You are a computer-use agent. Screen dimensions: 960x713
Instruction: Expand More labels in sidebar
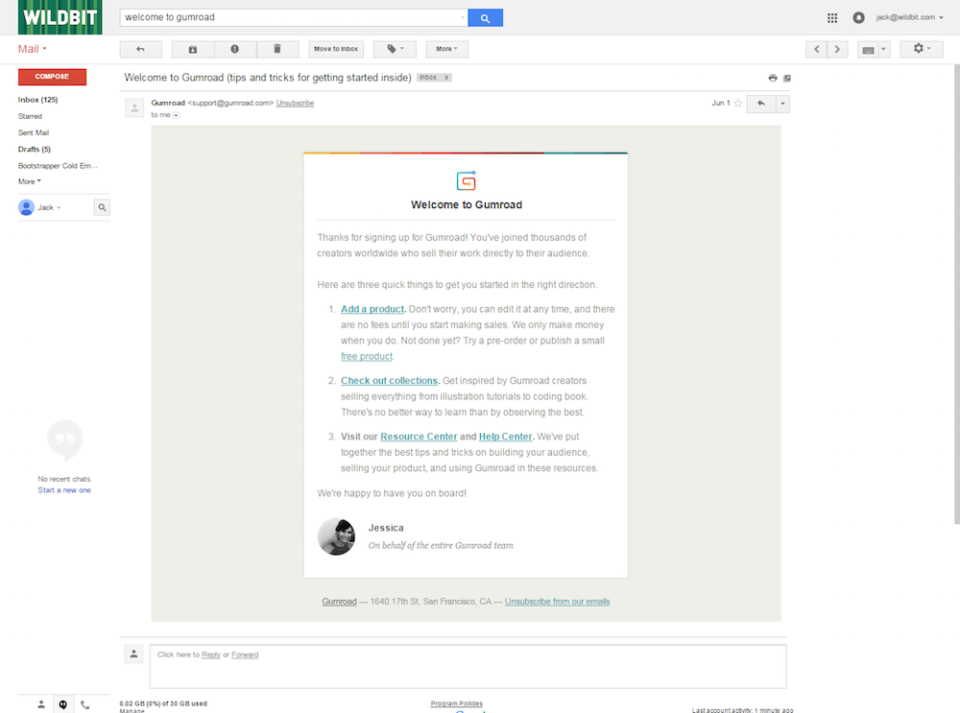tap(29, 182)
